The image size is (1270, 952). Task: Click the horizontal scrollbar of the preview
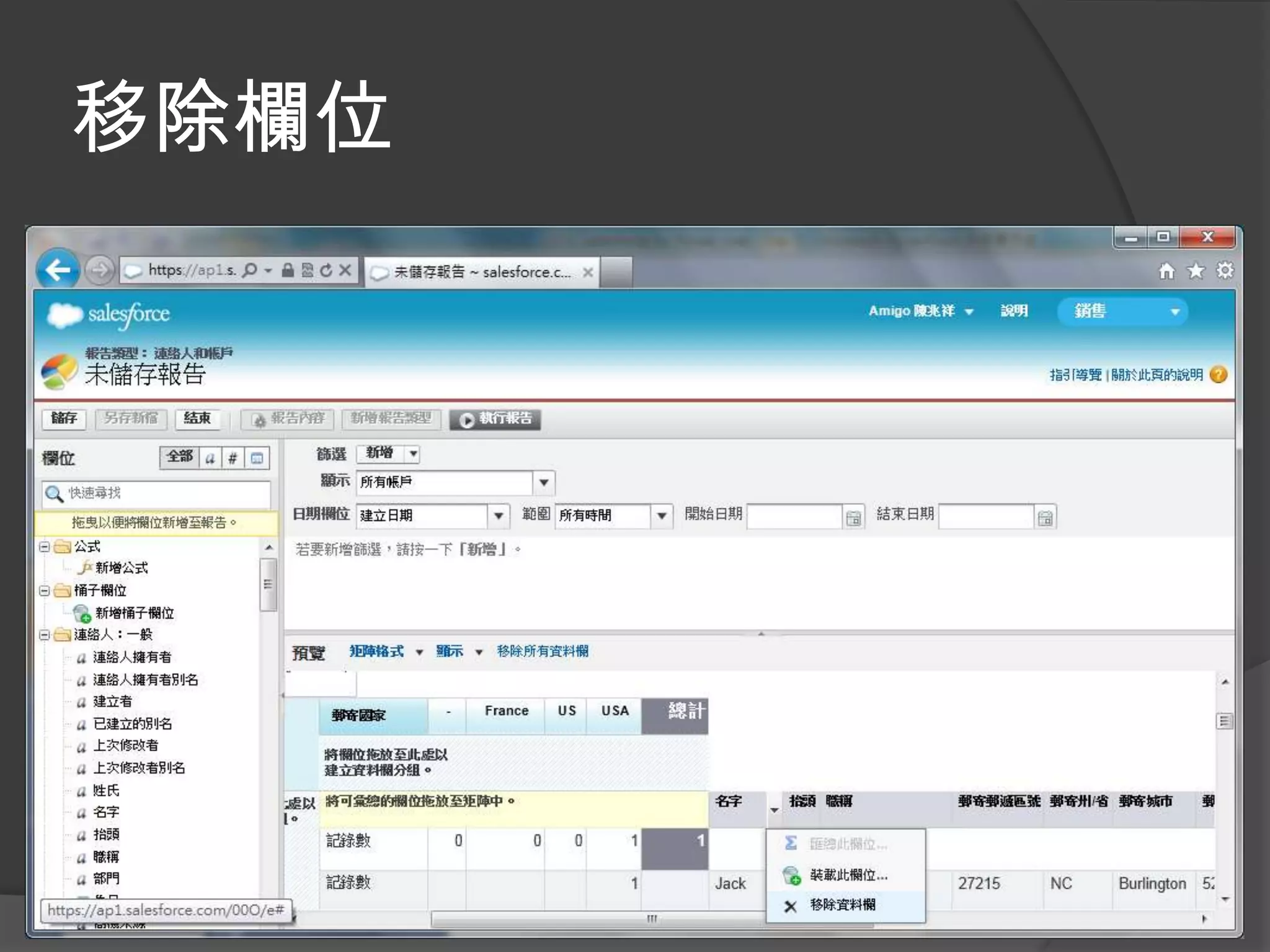pos(651,919)
